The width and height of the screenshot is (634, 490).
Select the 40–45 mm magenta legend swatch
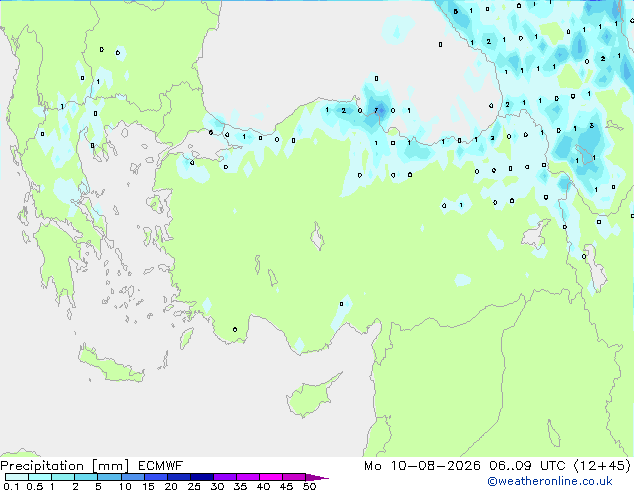tap(271, 477)
